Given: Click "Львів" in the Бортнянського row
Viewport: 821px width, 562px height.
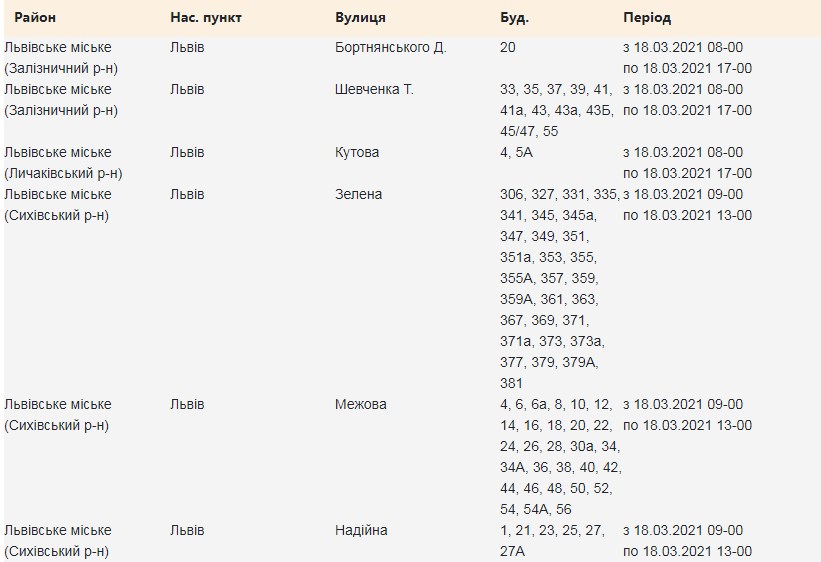Looking at the screenshot, I should tap(187, 48).
